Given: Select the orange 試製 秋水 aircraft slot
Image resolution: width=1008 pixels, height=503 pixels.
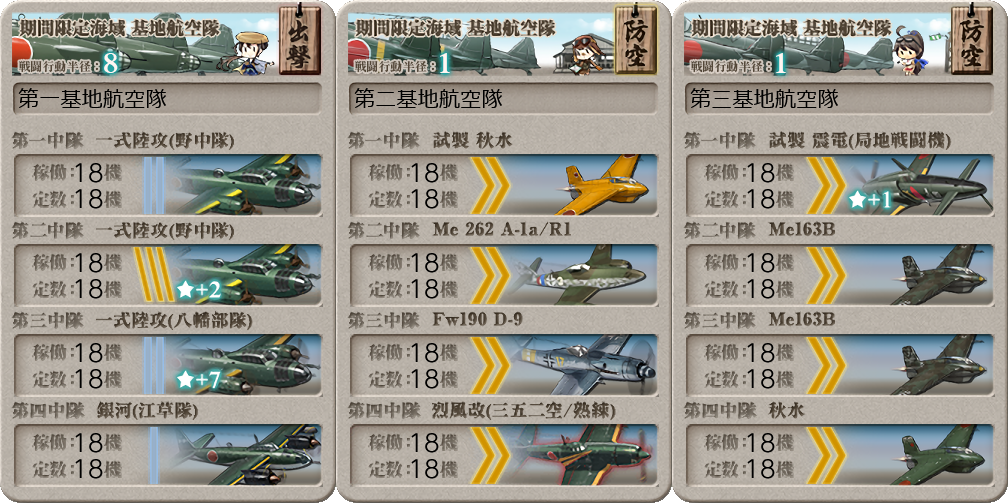Looking at the screenshot, I should pos(503,185).
